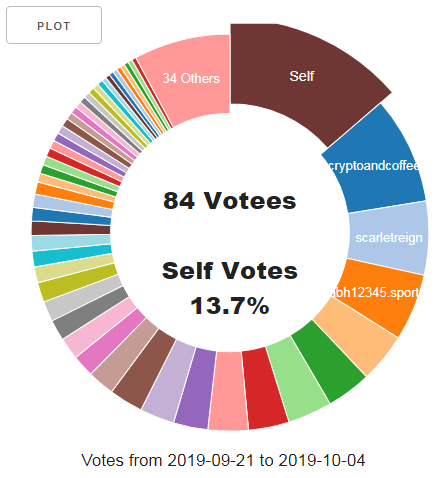Click the dark green donut slice

328,362
